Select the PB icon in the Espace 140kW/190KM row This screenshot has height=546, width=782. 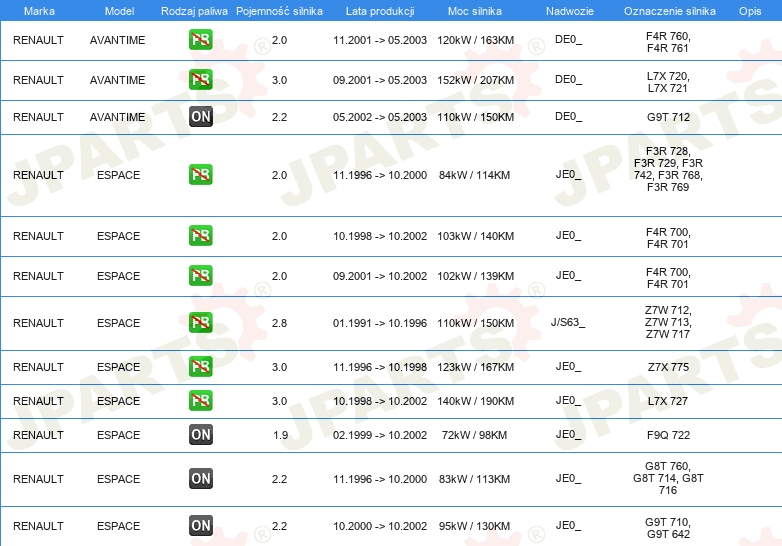point(201,401)
